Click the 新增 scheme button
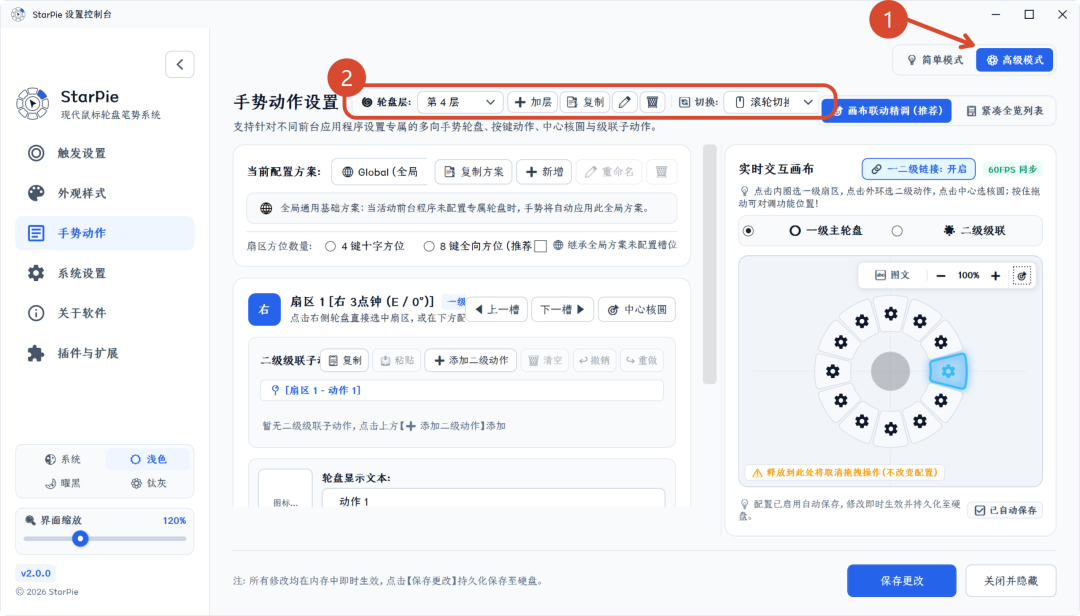 point(545,172)
